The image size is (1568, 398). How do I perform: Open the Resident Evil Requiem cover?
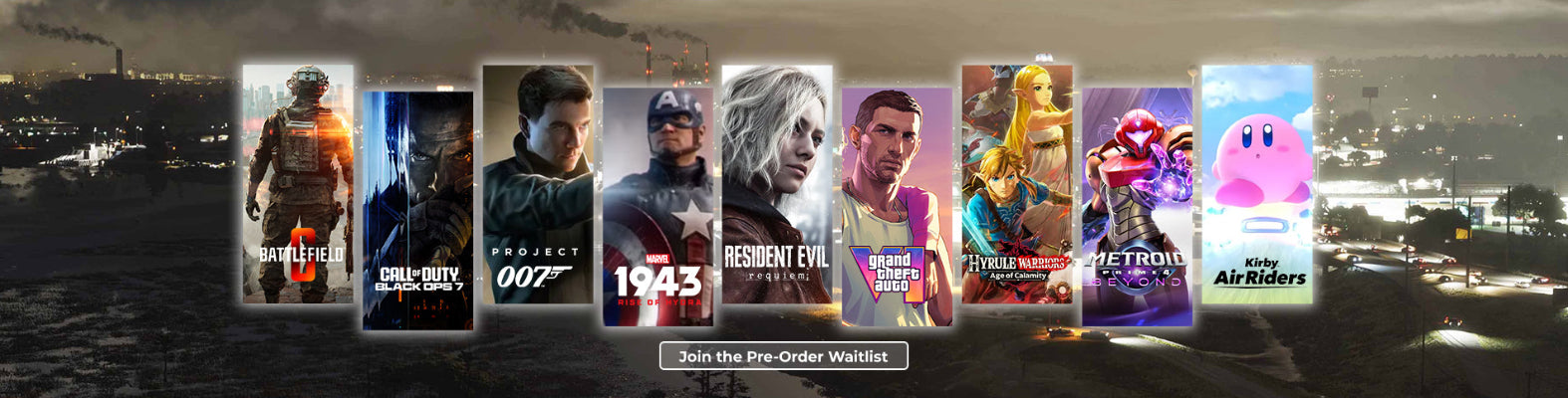tap(777, 184)
